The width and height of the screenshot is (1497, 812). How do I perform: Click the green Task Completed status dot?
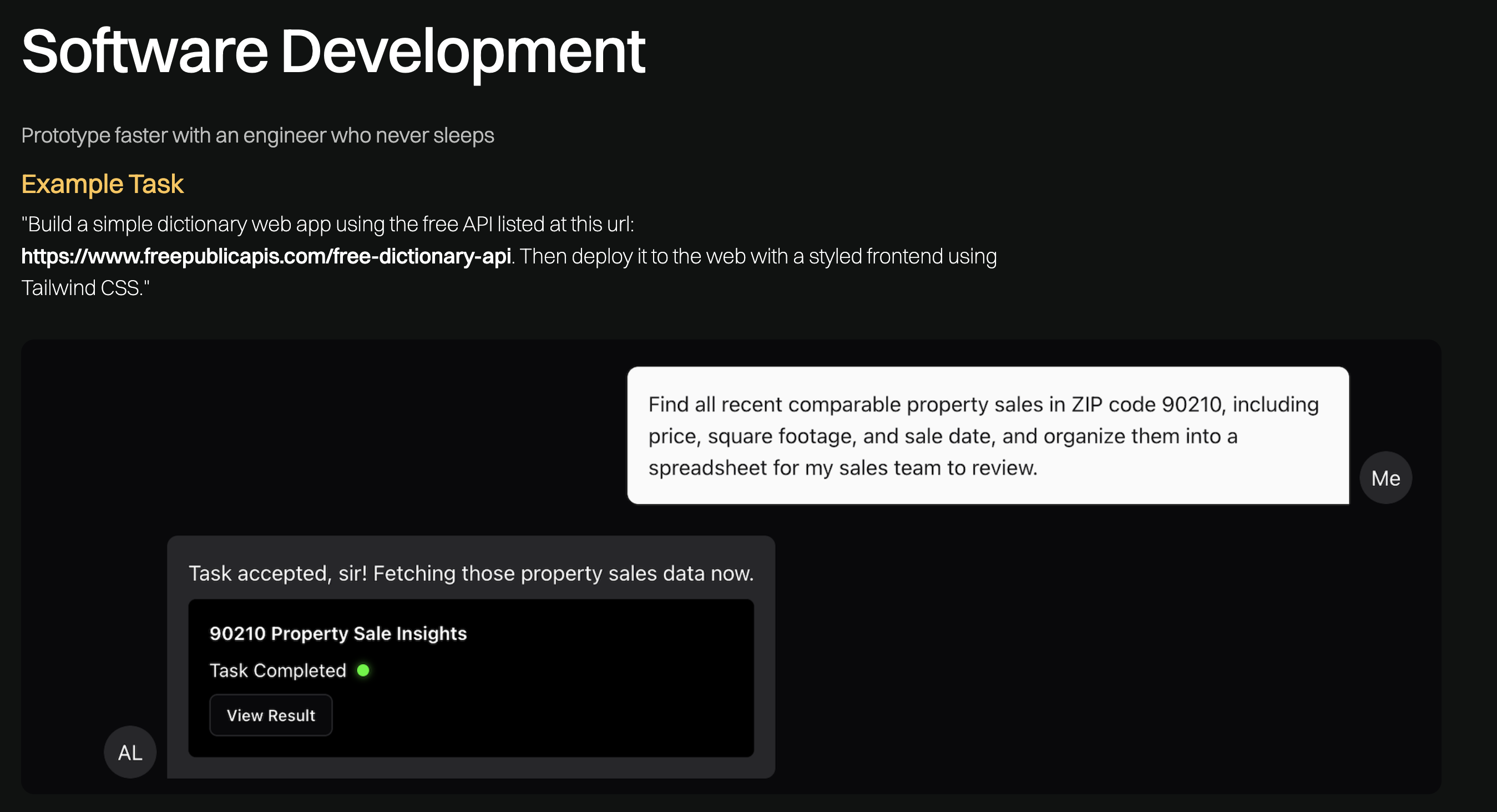click(363, 670)
